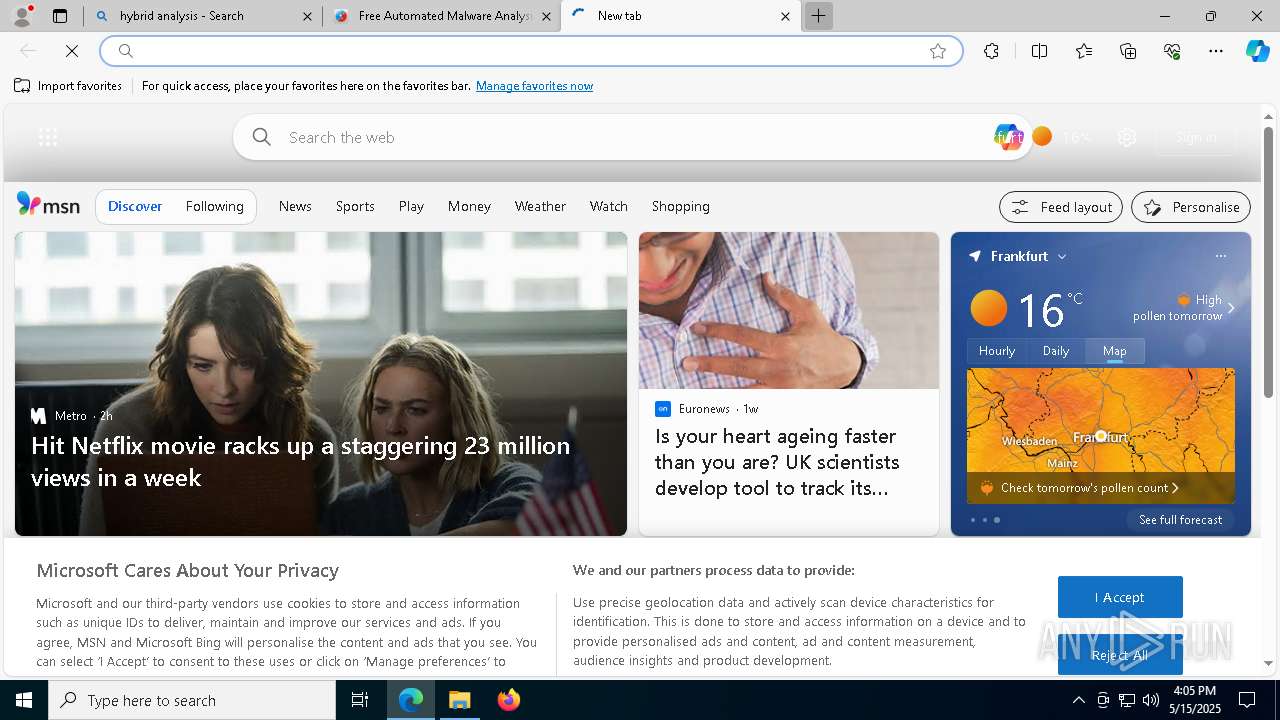Click Reject All cookies button
This screenshot has width=1280, height=720.
(1120, 655)
